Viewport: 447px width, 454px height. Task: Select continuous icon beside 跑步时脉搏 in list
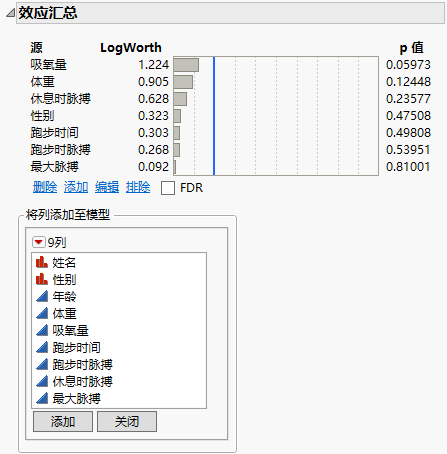pos(42,364)
